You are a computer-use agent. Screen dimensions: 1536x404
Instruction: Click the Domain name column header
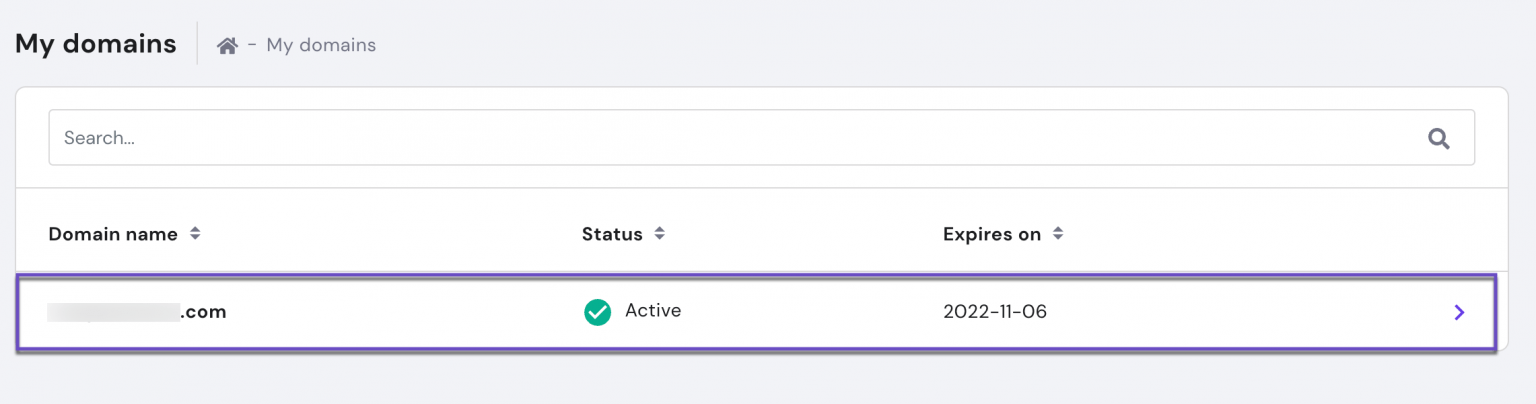113,234
